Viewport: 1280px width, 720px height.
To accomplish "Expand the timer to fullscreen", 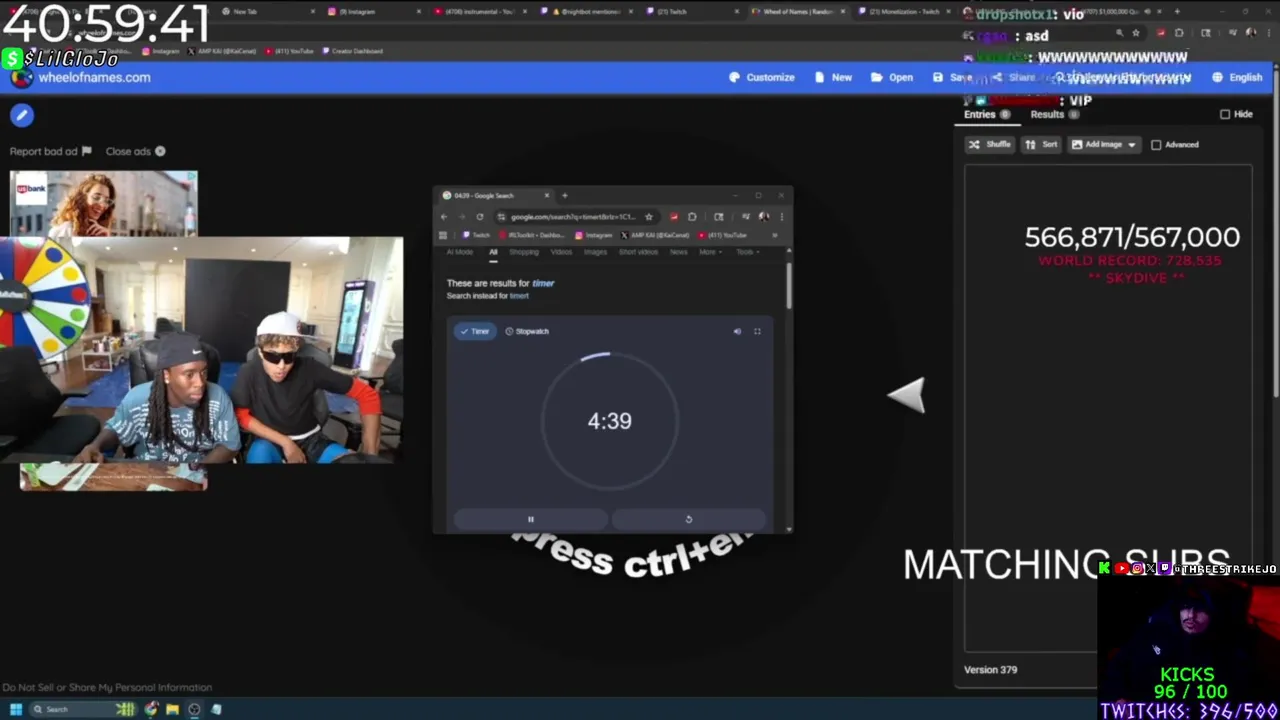I will (x=757, y=331).
